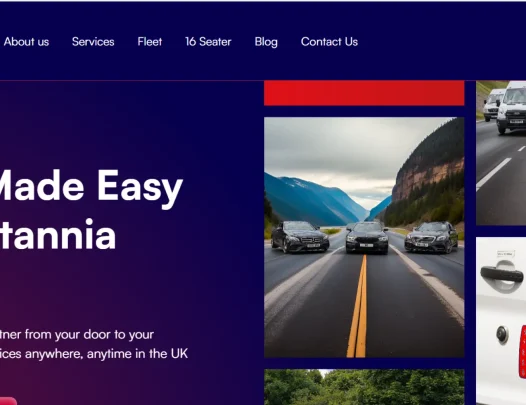Viewport: 526px width, 405px height.
Task: Click the red tail light on the white van
Action: (523, 351)
